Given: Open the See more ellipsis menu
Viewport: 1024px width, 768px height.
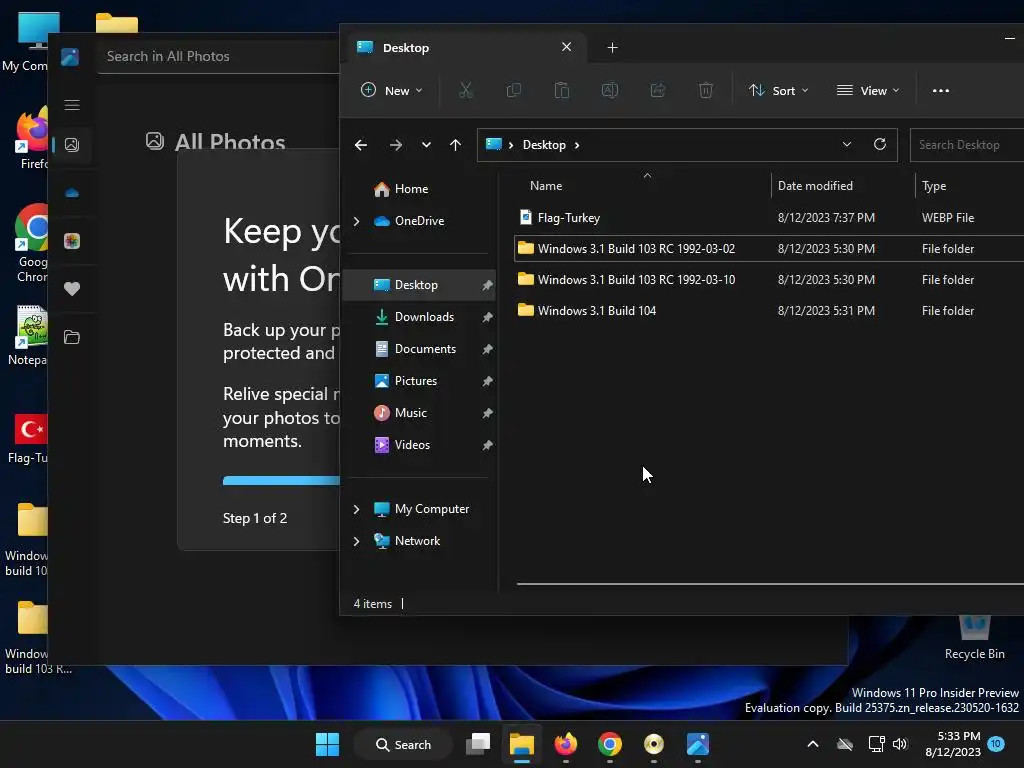Looking at the screenshot, I should [x=940, y=91].
